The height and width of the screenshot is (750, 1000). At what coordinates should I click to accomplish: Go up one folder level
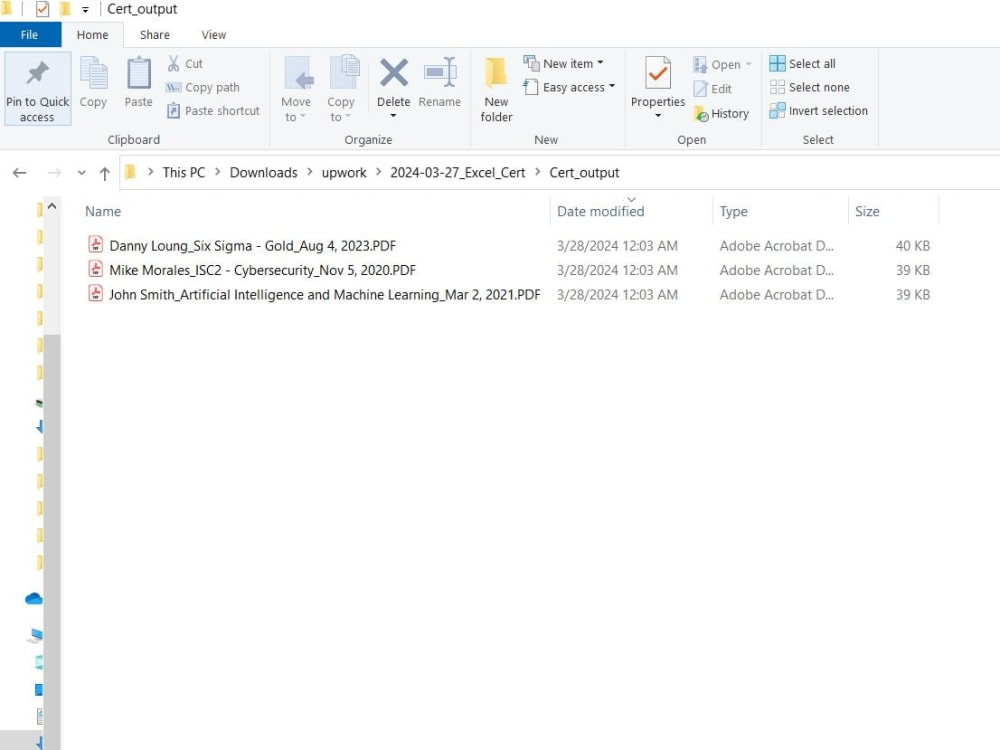[x=105, y=173]
